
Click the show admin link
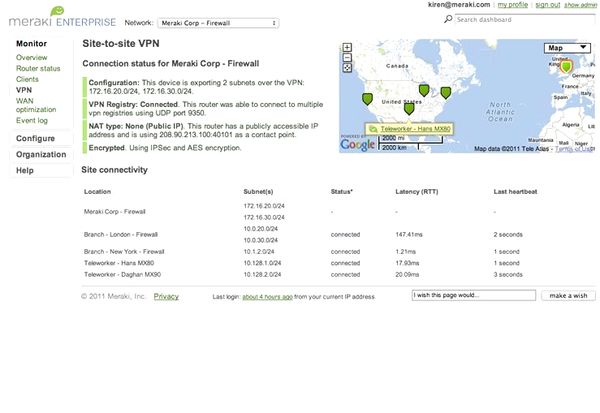(580, 5)
